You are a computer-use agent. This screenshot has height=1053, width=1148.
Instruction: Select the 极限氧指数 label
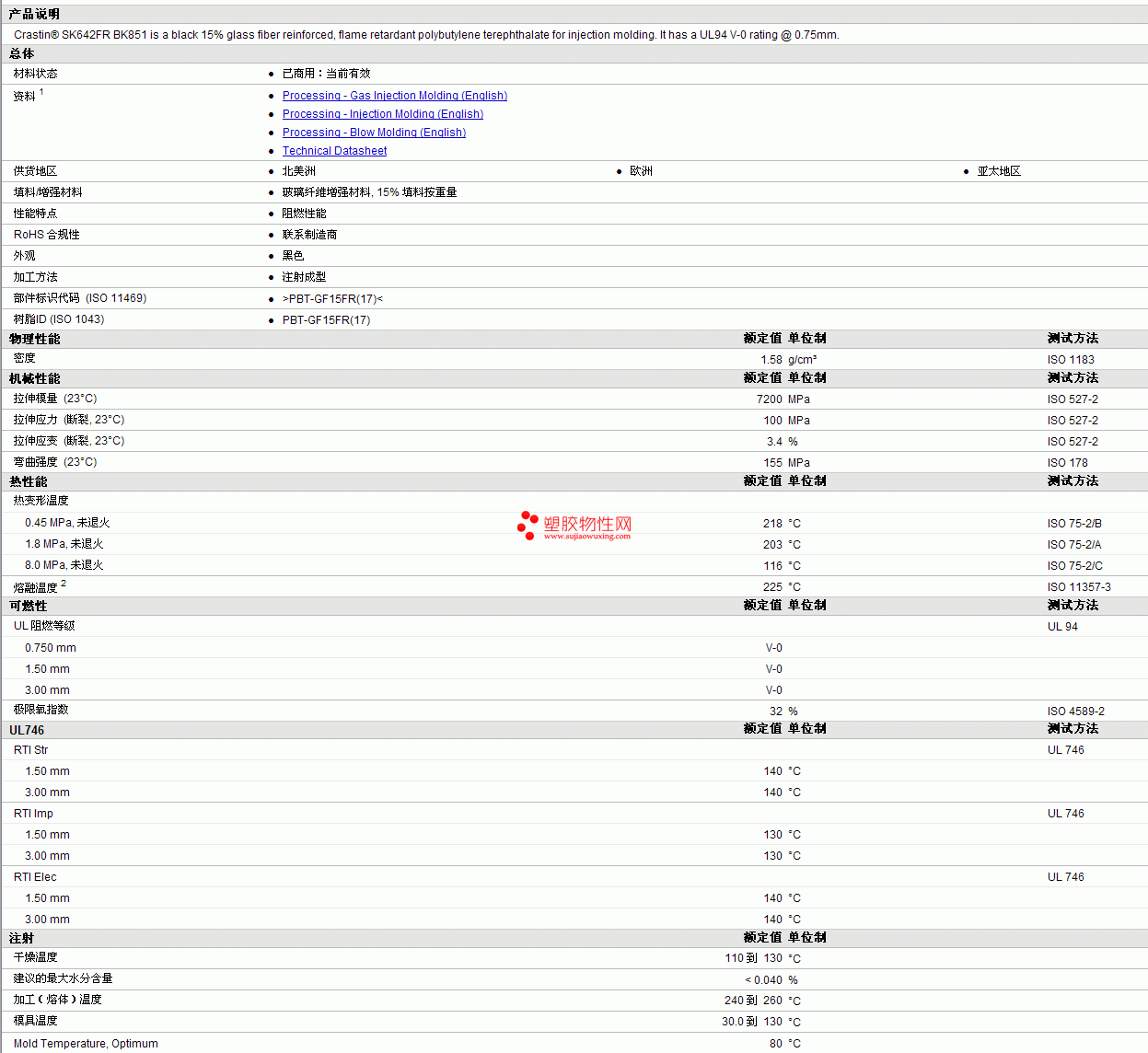point(41,710)
